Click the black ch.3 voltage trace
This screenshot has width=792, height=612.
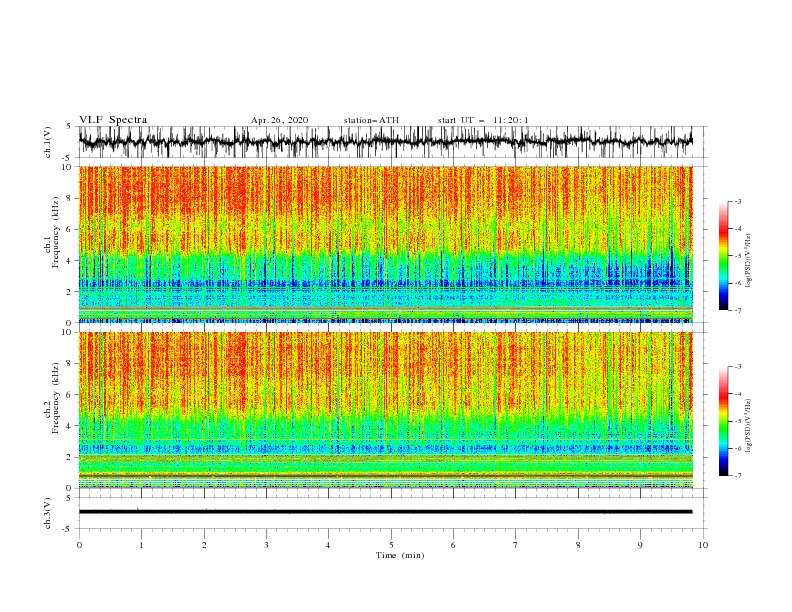click(x=385, y=512)
